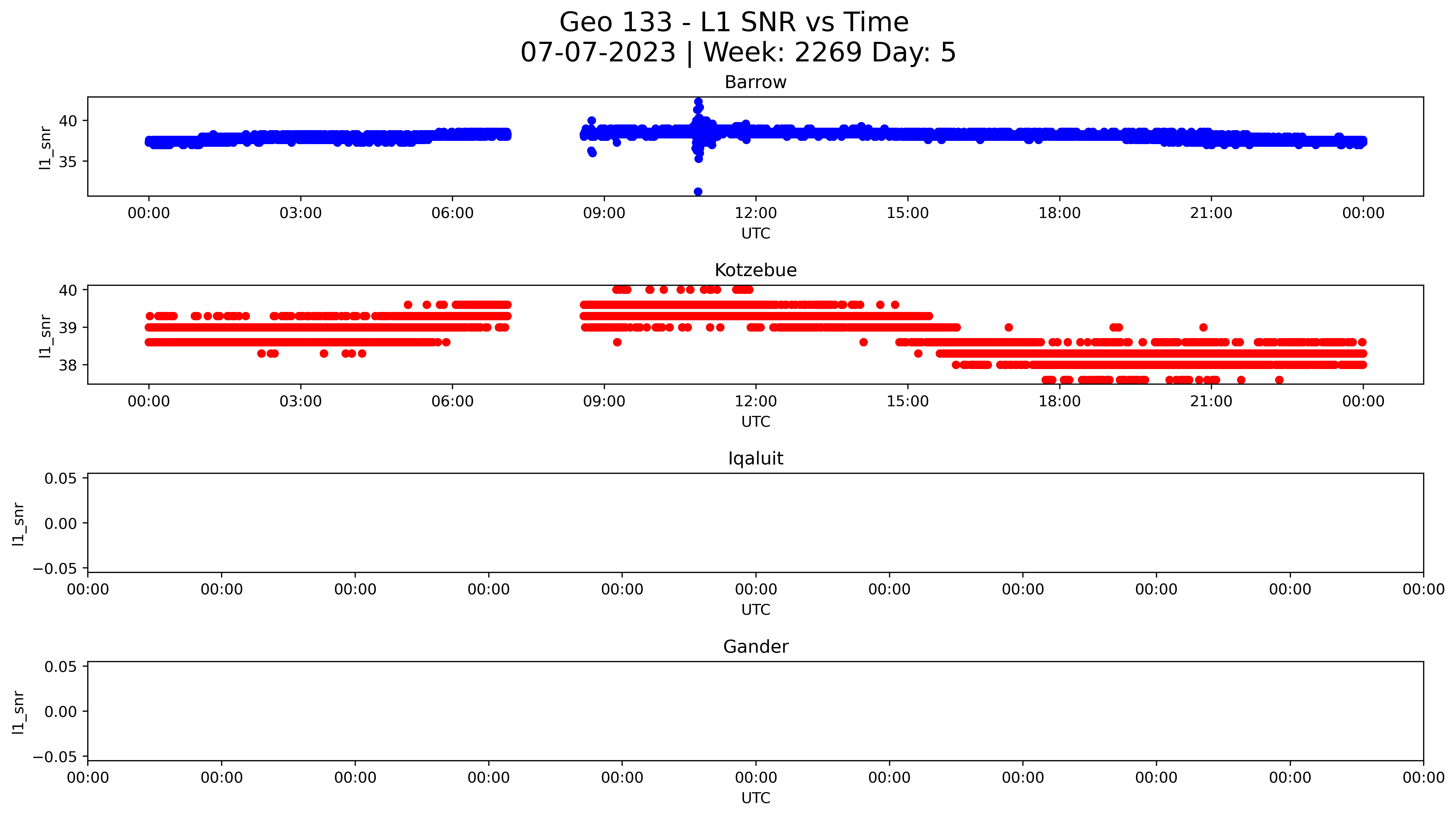This screenshot has width=1456, height=817.
Task: Click the lowest blue outlier point in Barrow plot
Action: point(698,192)
